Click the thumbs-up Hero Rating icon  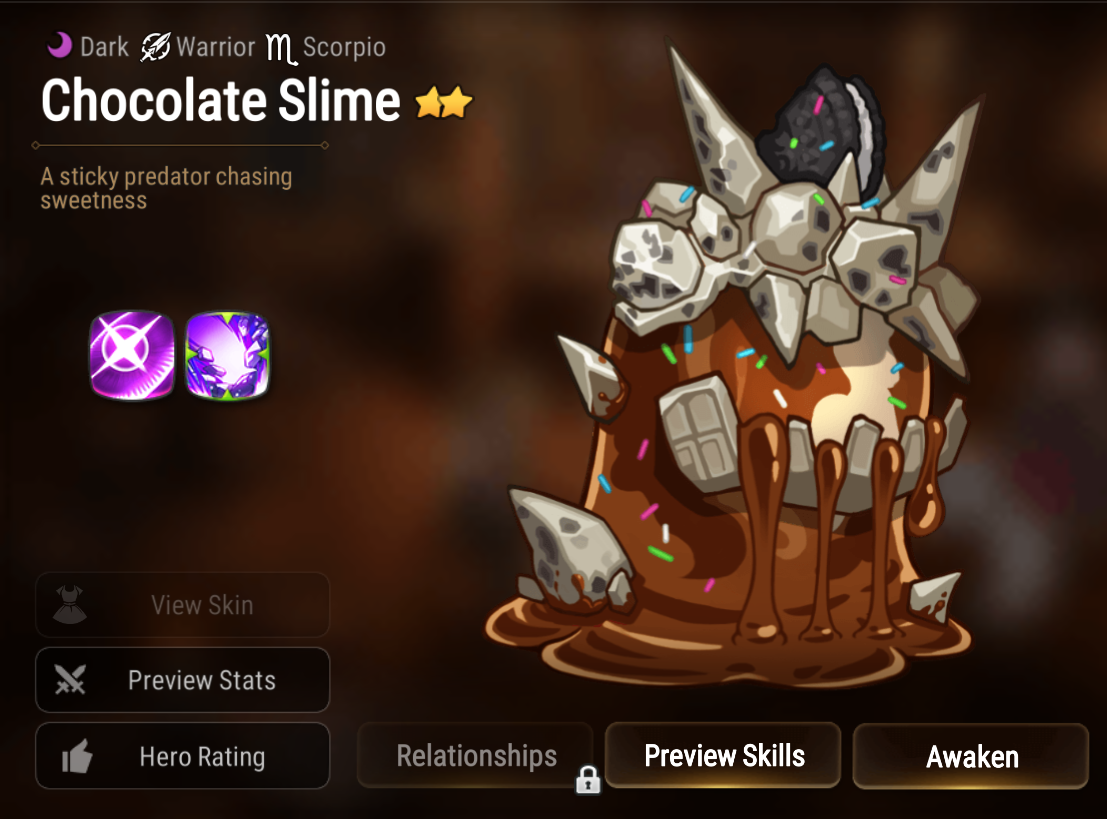pos(77,756)
